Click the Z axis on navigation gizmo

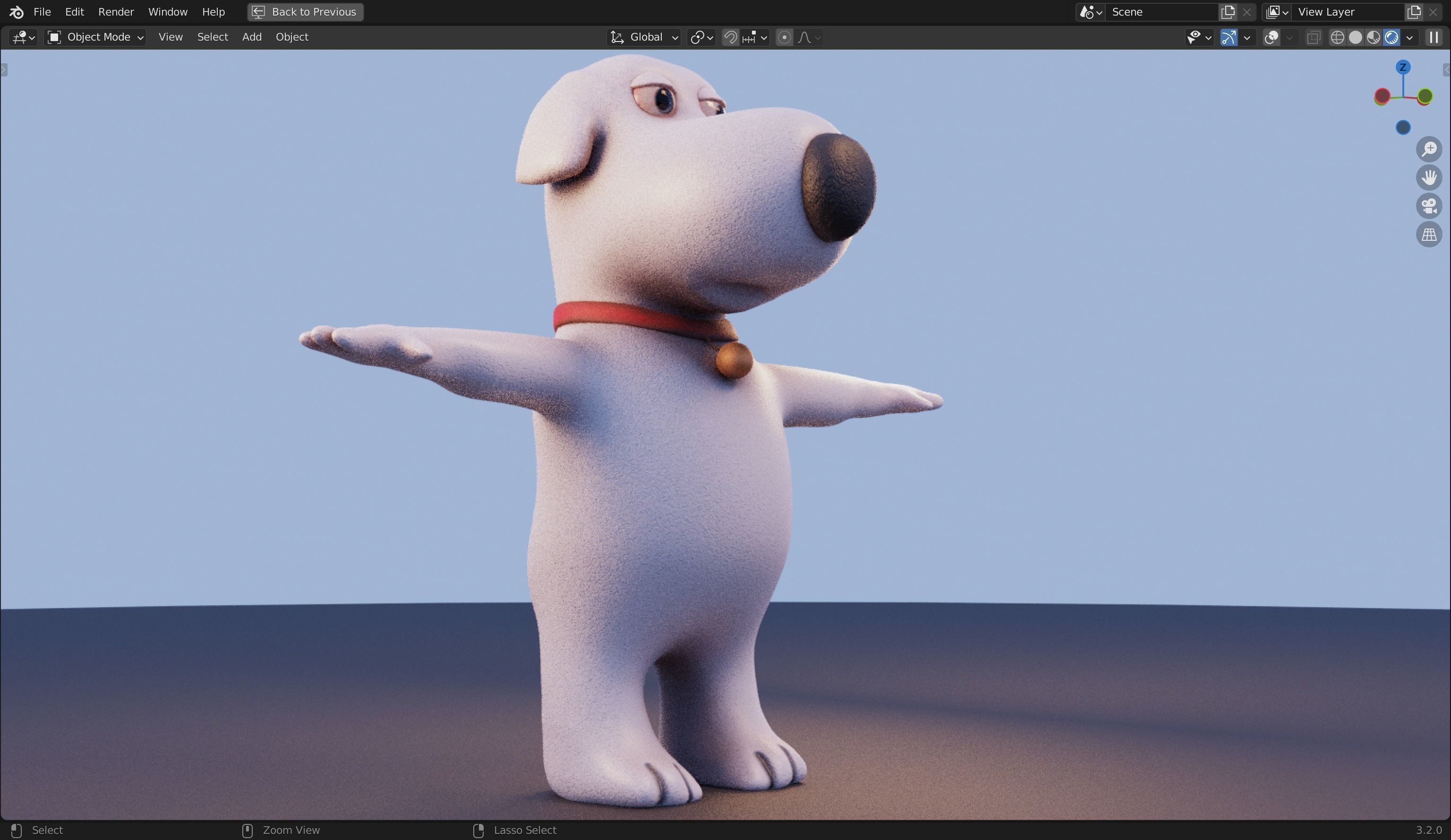tap(1403, 68)
